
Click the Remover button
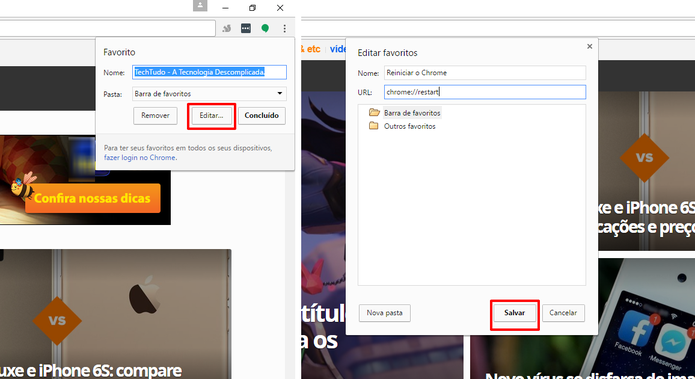click(155, 116)
